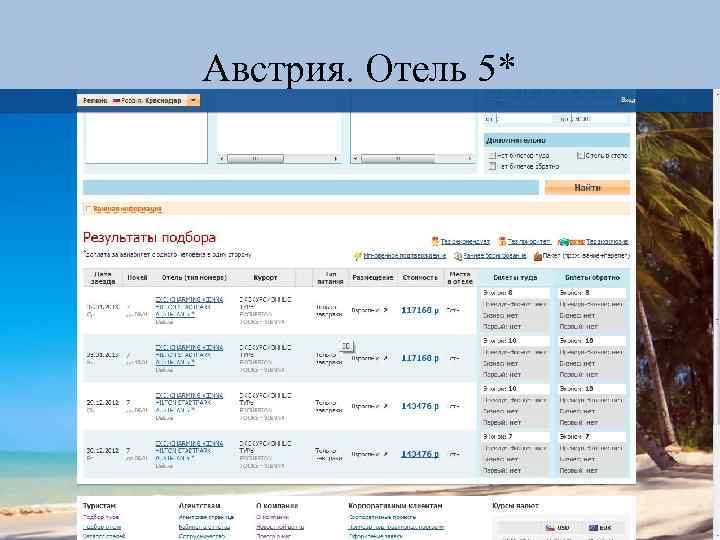This screenshot has height=540, width=720.
Task: Click first row price 117168 р
Action: coord(420,310)
